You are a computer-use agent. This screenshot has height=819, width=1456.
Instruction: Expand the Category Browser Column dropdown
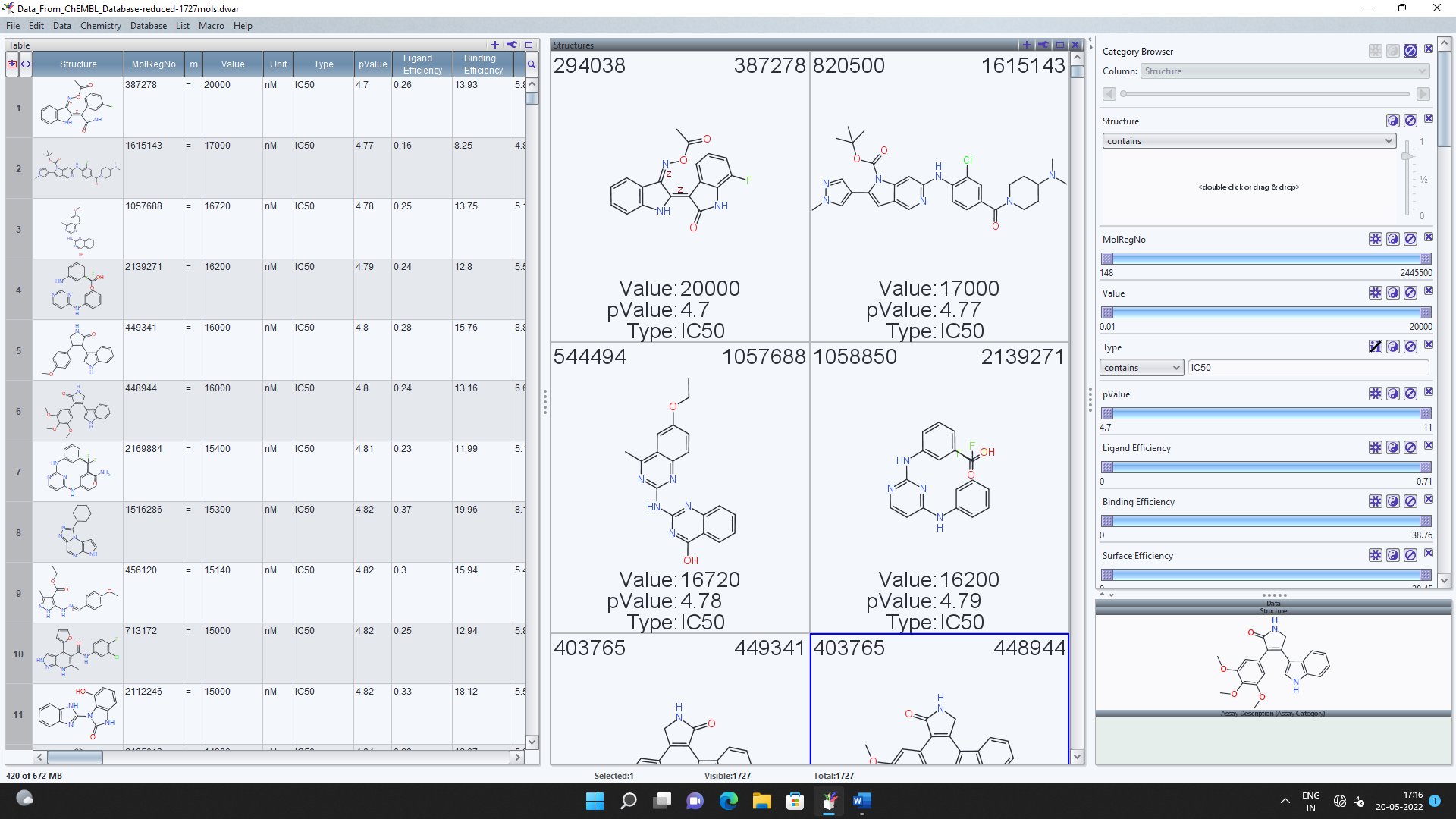1284,71
